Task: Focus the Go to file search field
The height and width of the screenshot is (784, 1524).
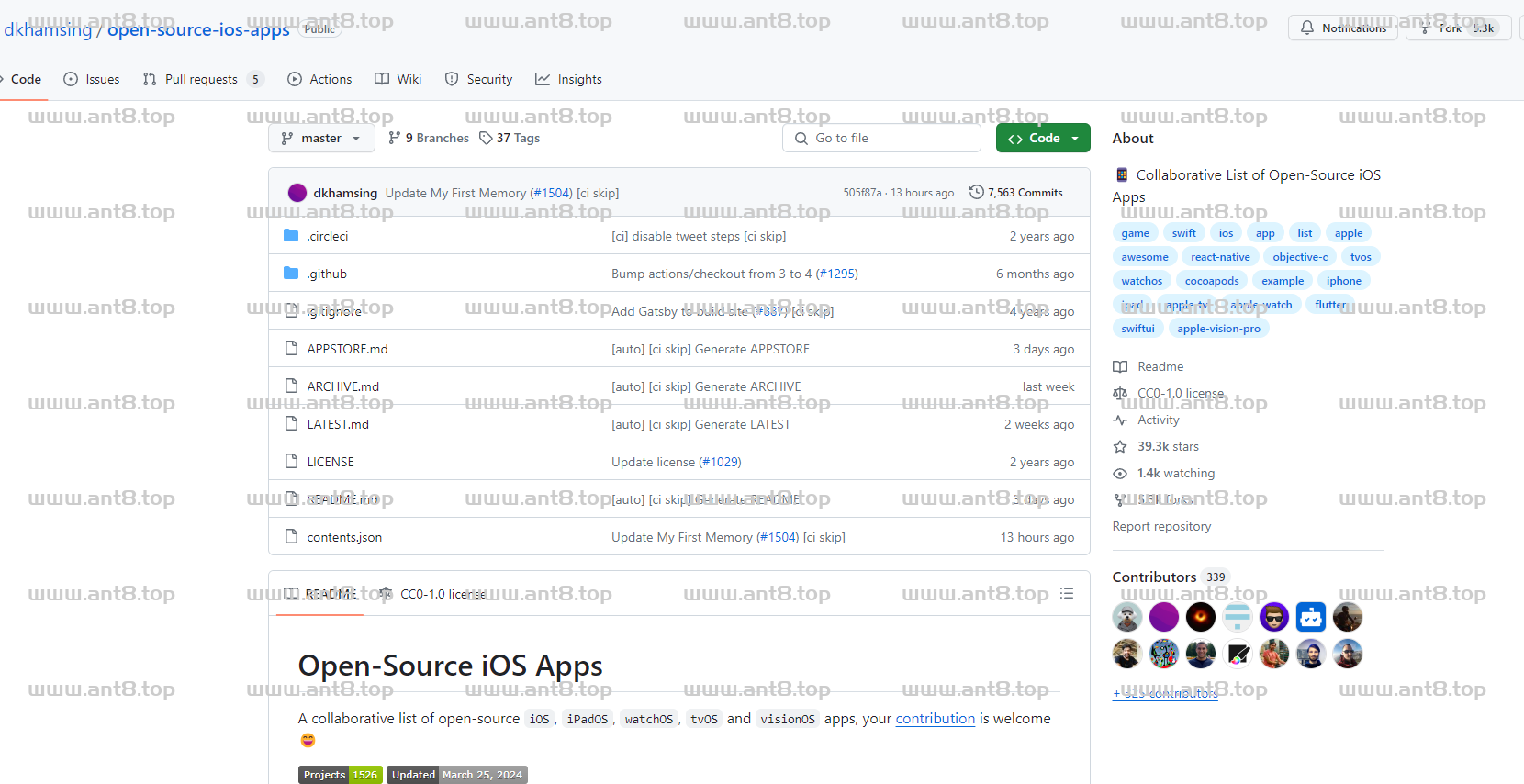Action: tap(881, 138)
